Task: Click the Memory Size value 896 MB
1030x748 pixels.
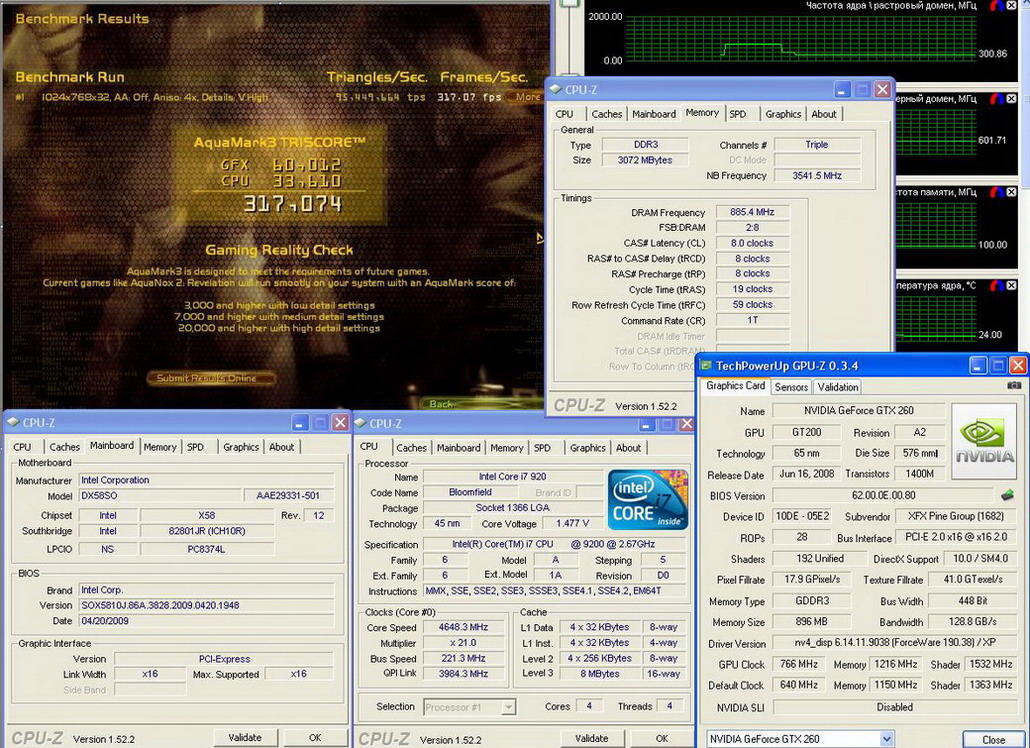Action: 811,621
